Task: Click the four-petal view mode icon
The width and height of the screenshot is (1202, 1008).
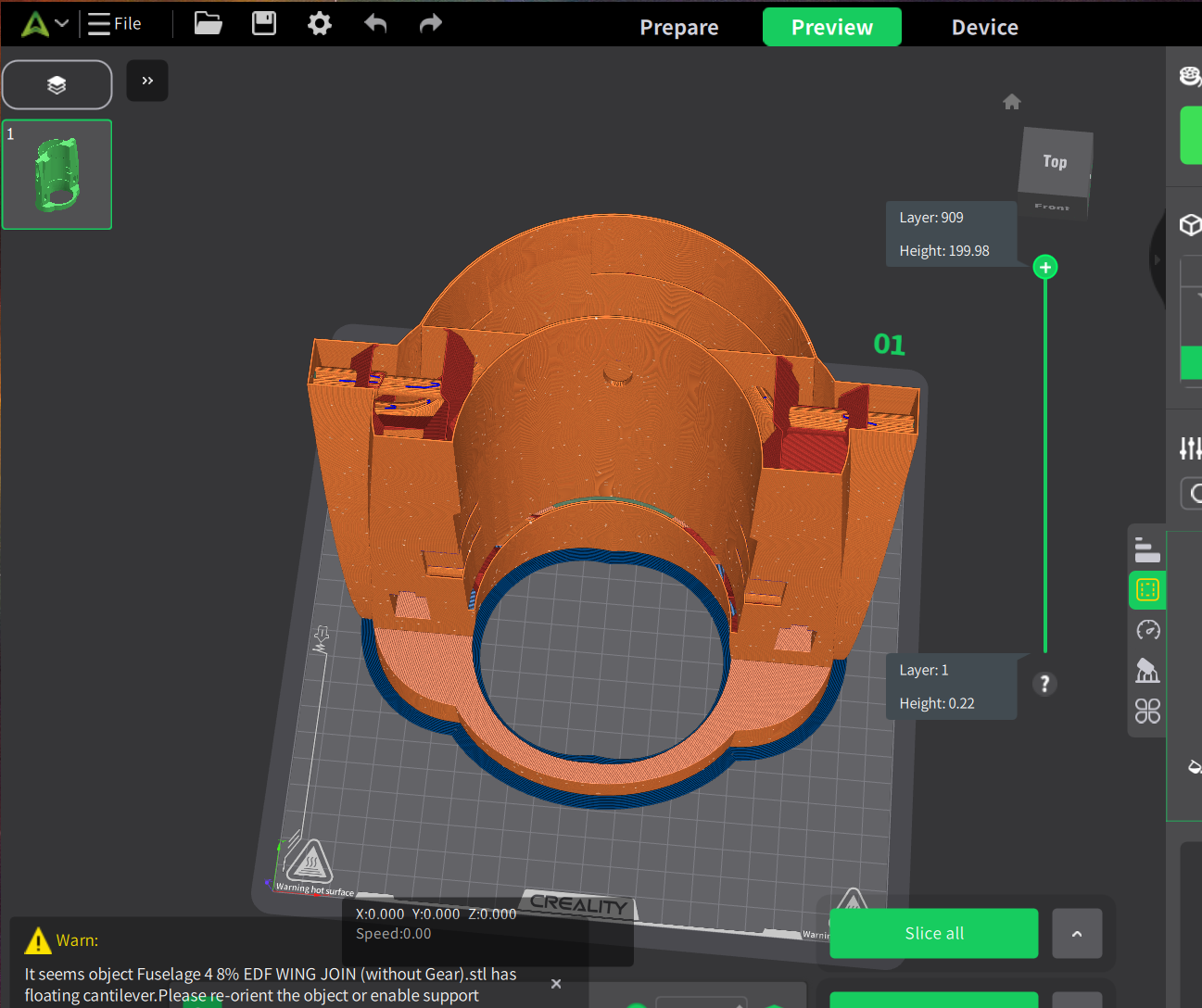Action: coord(1147,711)
